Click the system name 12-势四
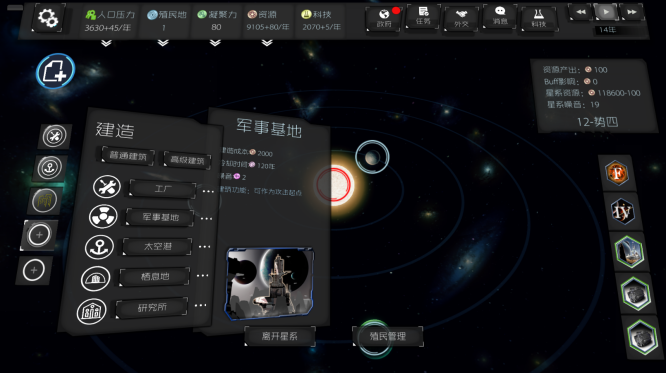Image resolution: width=667 pixels, height=373 pixels. [x=597, y=122]
